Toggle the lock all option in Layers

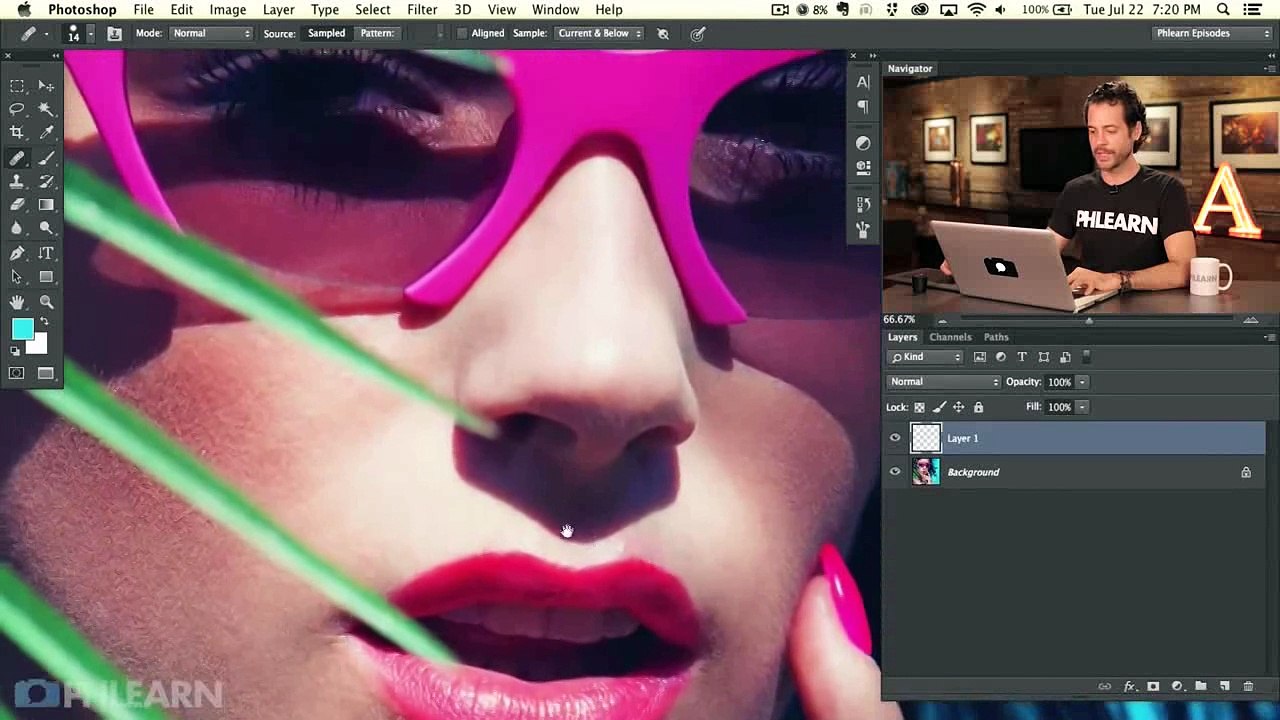(x=978, y=407)
